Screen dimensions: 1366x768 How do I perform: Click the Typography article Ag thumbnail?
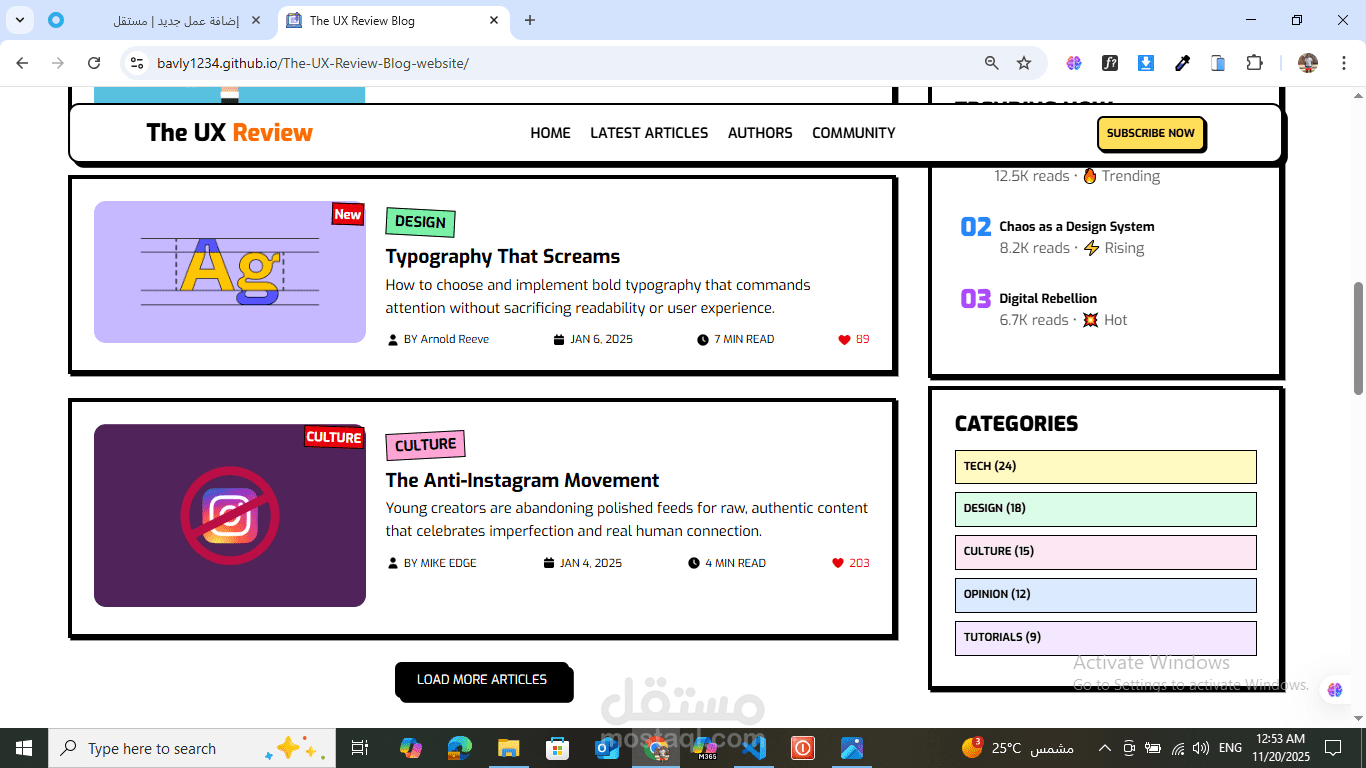coord(230,272)
